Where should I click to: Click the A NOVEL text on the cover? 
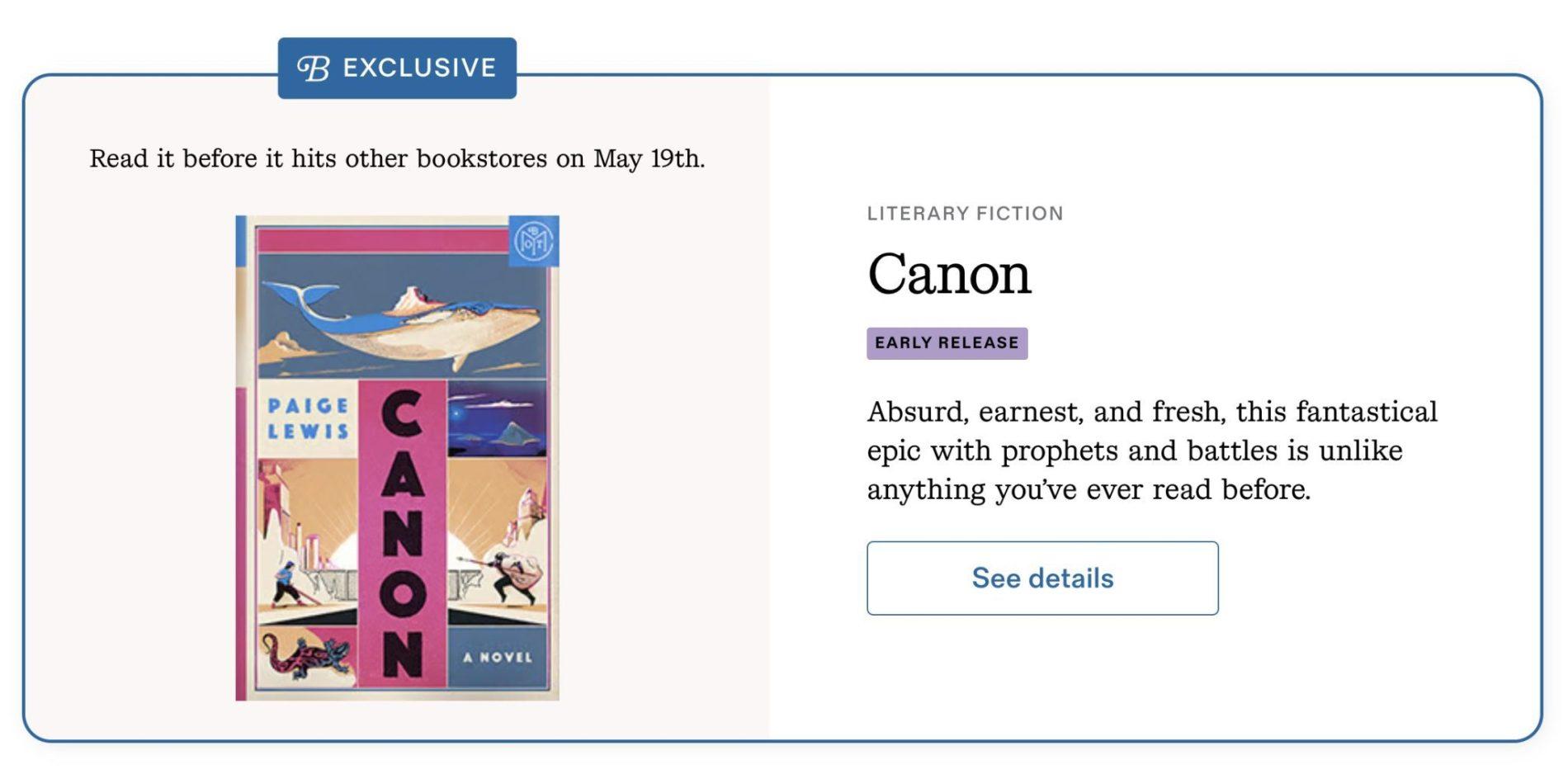pos(498,658)
